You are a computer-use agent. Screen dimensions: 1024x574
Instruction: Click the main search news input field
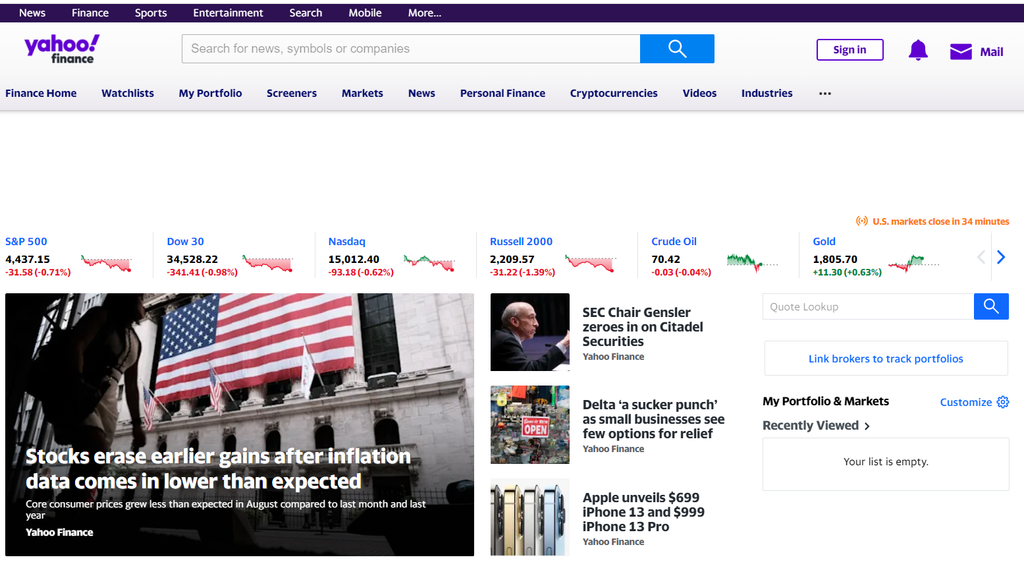411,49
